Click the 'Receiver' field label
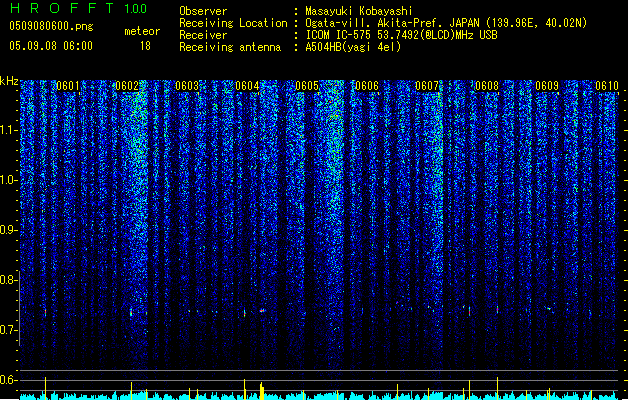Screen dimensions: 629x400 point(203,35)
